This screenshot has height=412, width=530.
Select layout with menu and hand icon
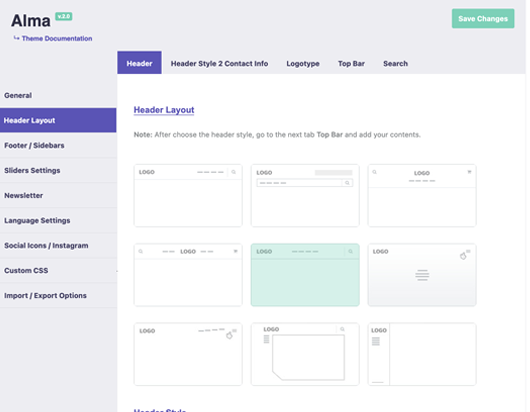(188, 354)
